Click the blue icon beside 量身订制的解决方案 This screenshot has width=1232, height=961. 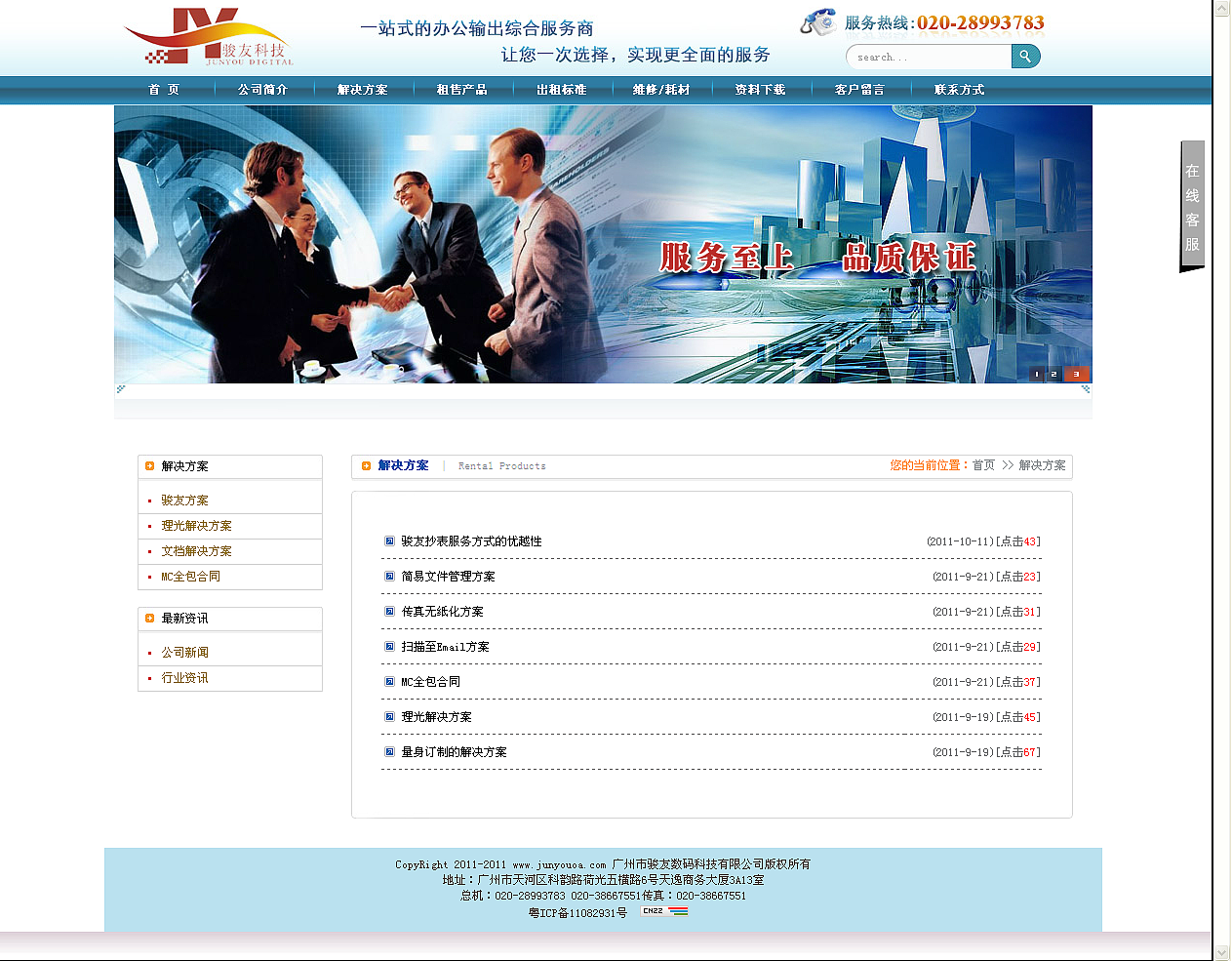coord(389,751)
